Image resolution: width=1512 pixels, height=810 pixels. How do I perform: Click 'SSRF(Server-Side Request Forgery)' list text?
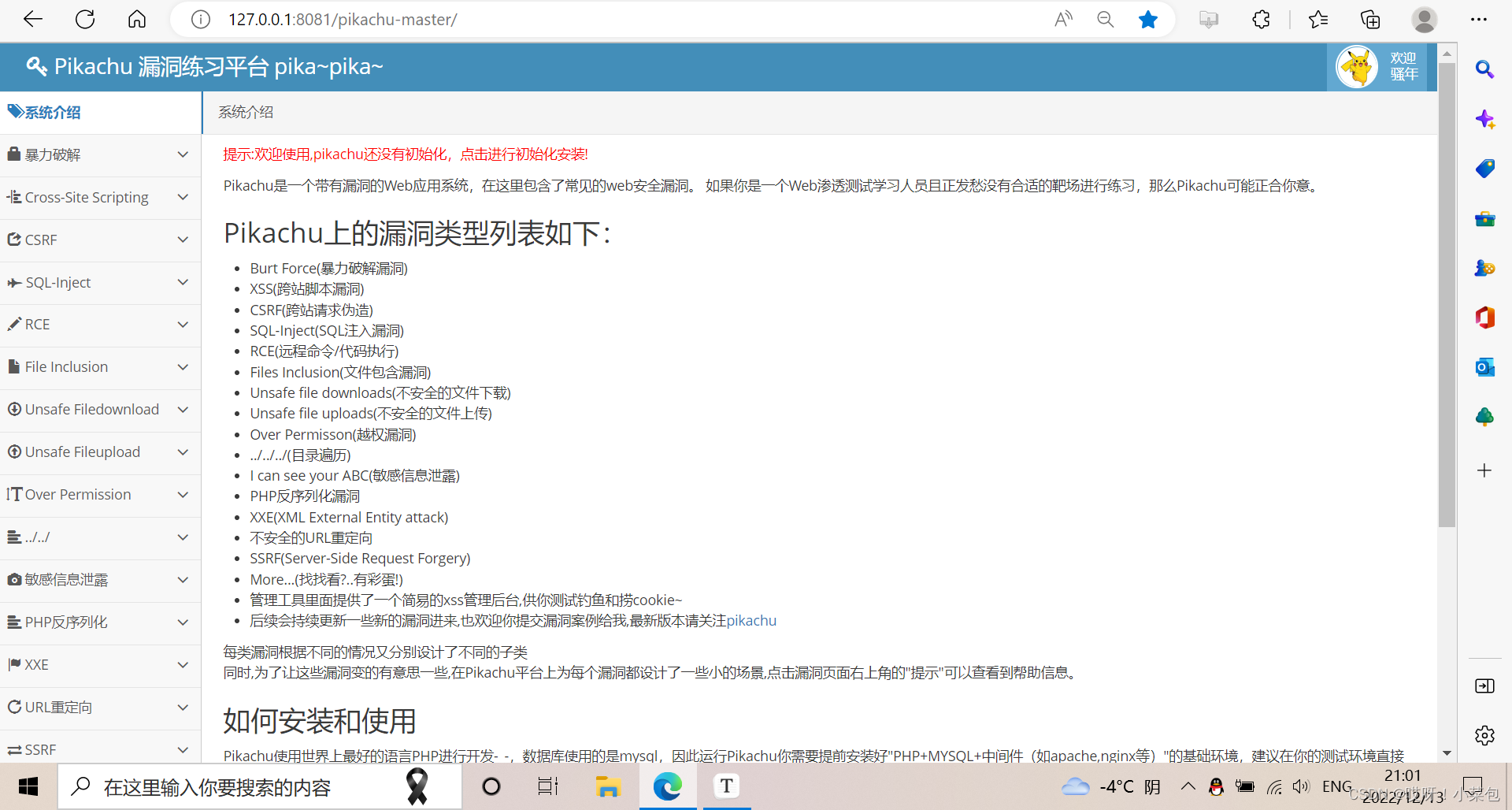[x=360, y=559]
